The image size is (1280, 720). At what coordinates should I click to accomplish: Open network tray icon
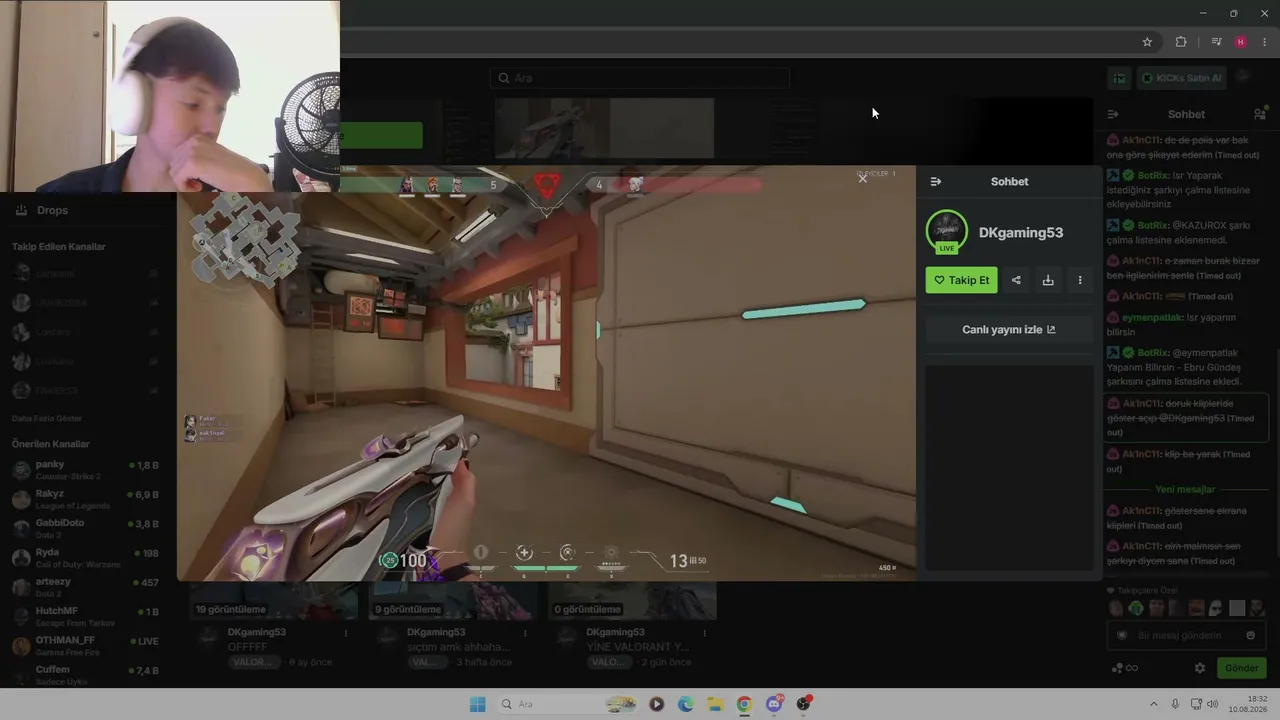coord(1196,704)
